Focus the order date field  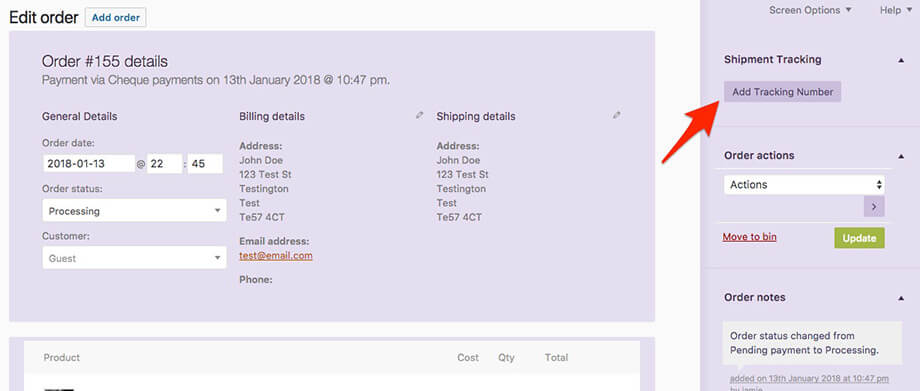pyautogui.click(x=89, y=164)
